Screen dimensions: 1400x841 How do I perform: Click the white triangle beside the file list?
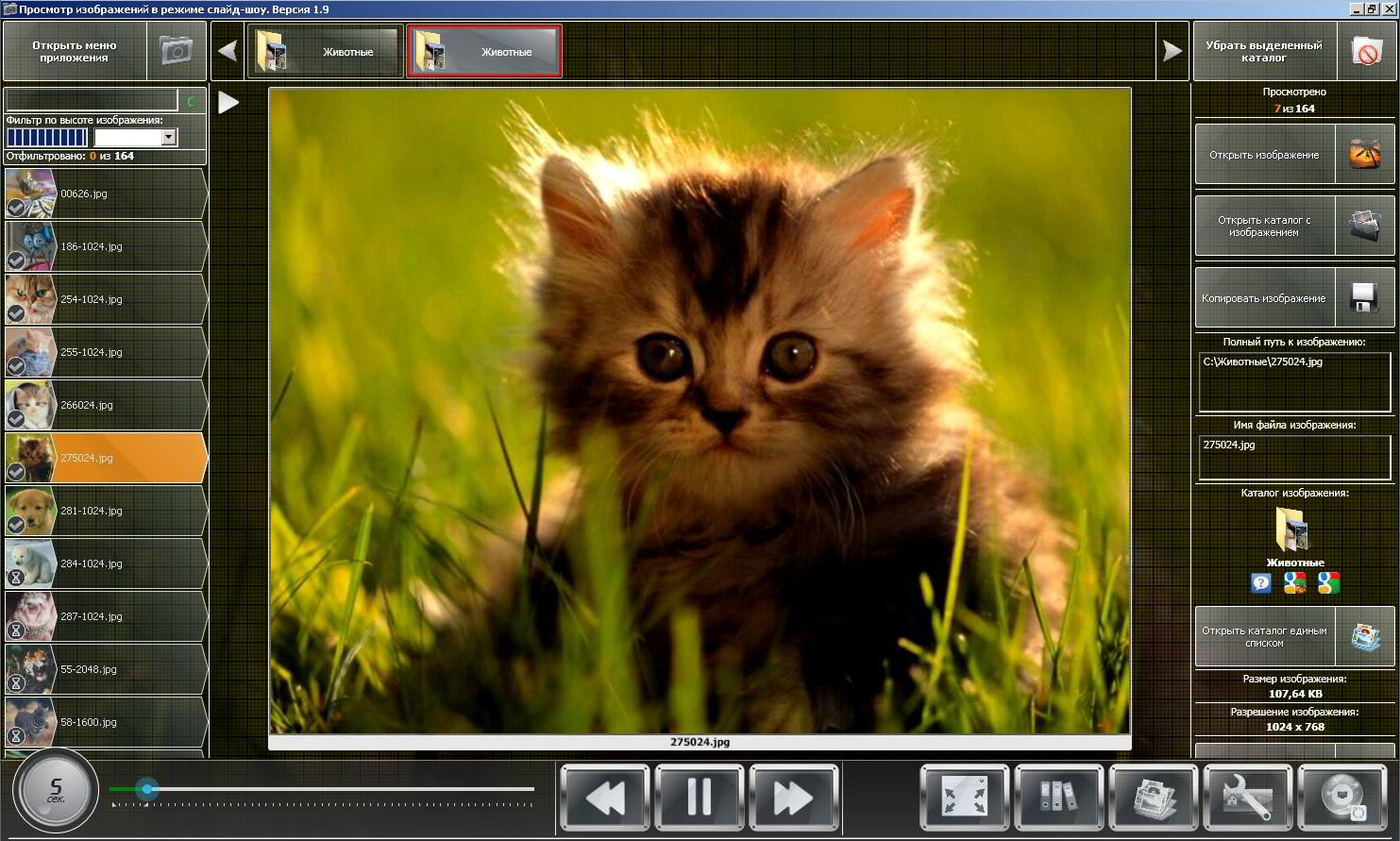click(228, 102)
